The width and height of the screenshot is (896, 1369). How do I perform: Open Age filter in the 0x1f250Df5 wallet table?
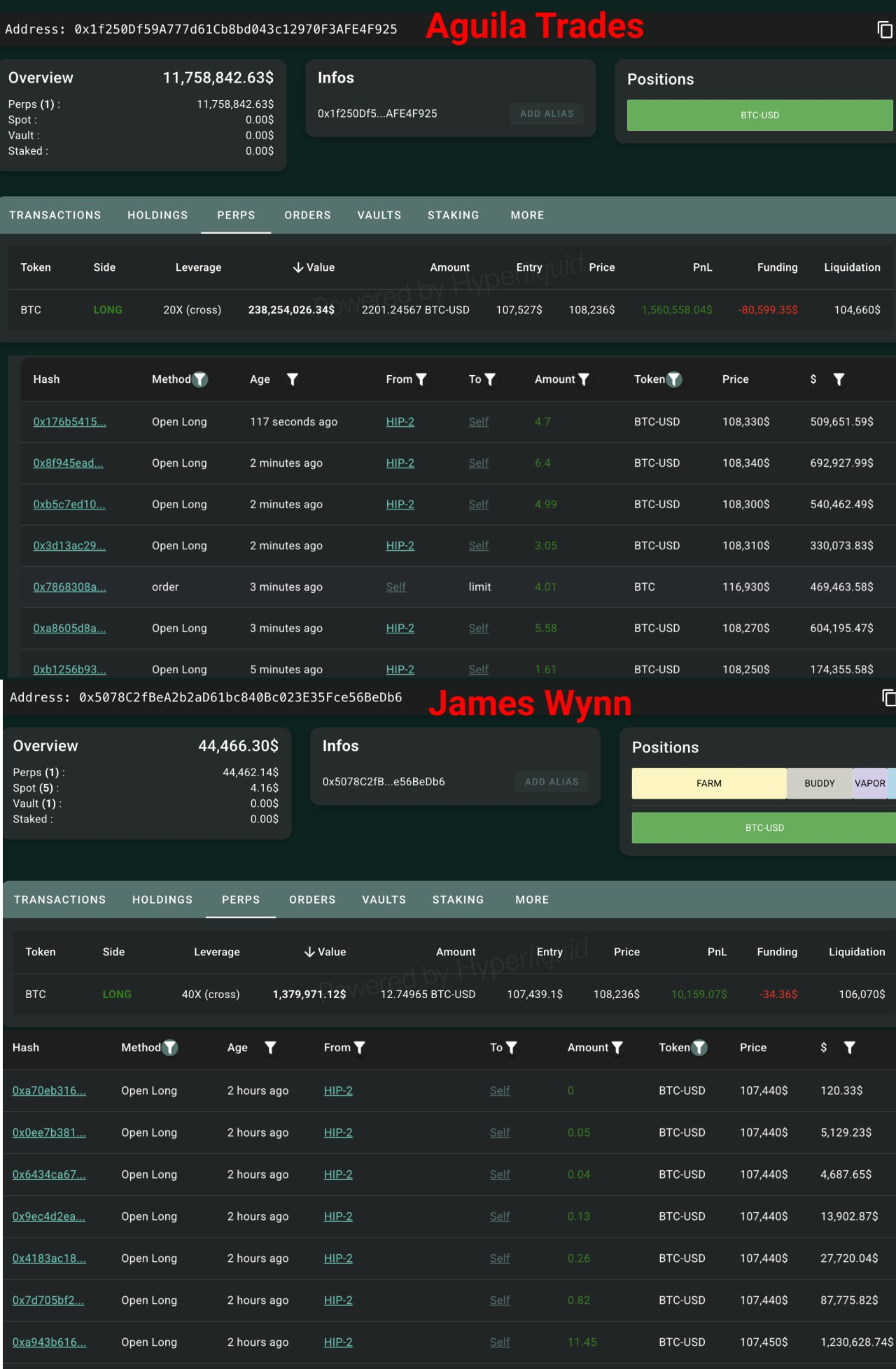293,379
